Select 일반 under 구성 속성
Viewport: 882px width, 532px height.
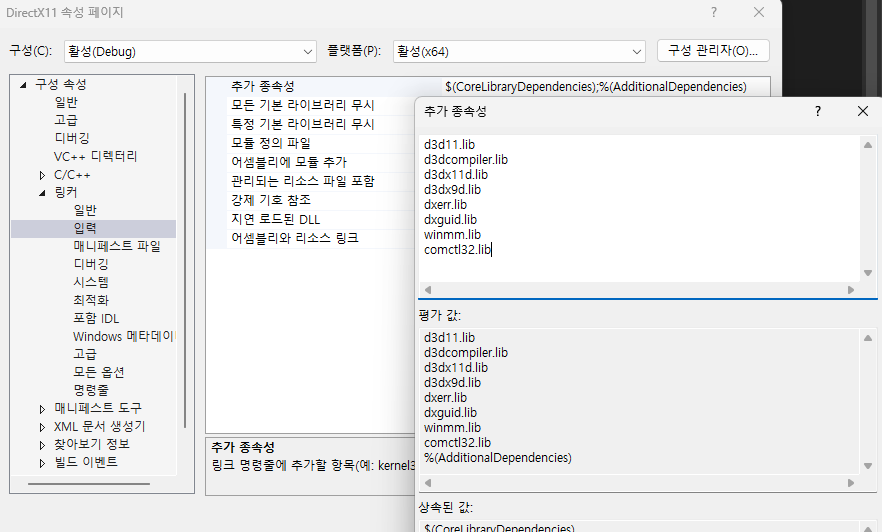[66, 102]
